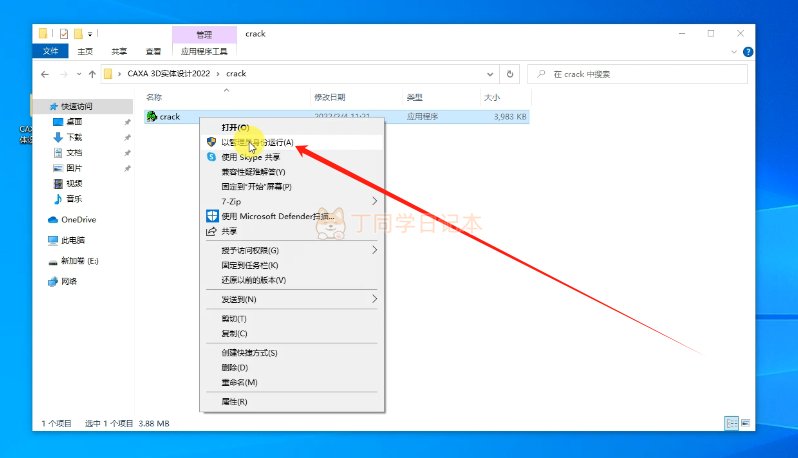
Task: Click the Back arrow in navigation bar
Action: point(45,74)
